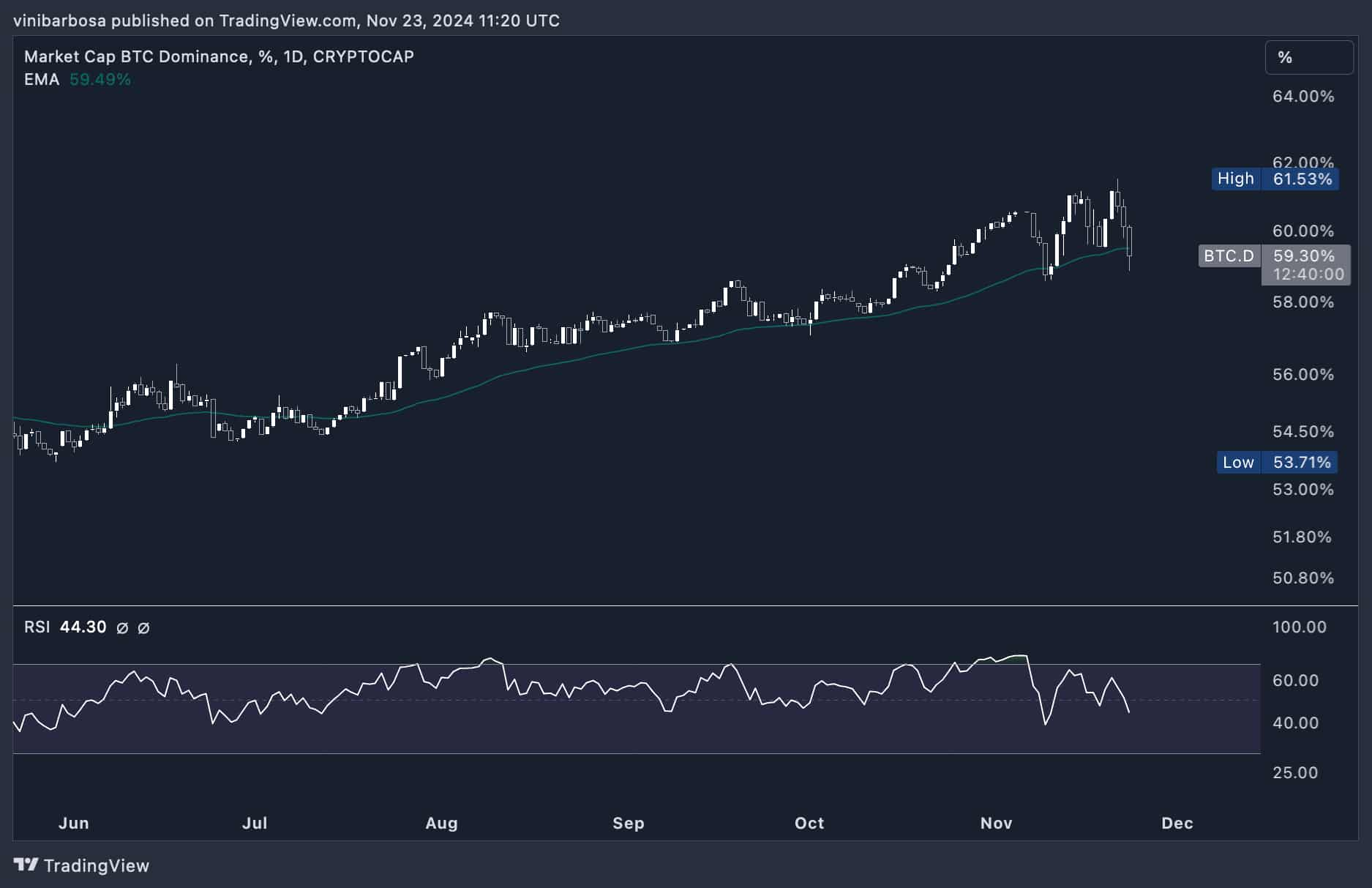The width and height of the screenshot is (1372, 888).
Task: Click the 60.00% price axis label
Action: (x=1303, y=231)
